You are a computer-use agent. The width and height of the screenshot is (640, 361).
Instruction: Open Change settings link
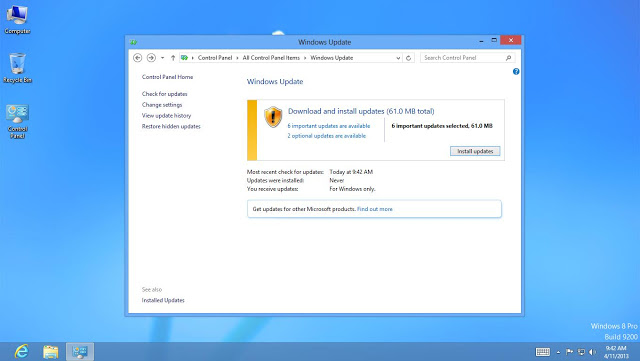tap(162, 105)
